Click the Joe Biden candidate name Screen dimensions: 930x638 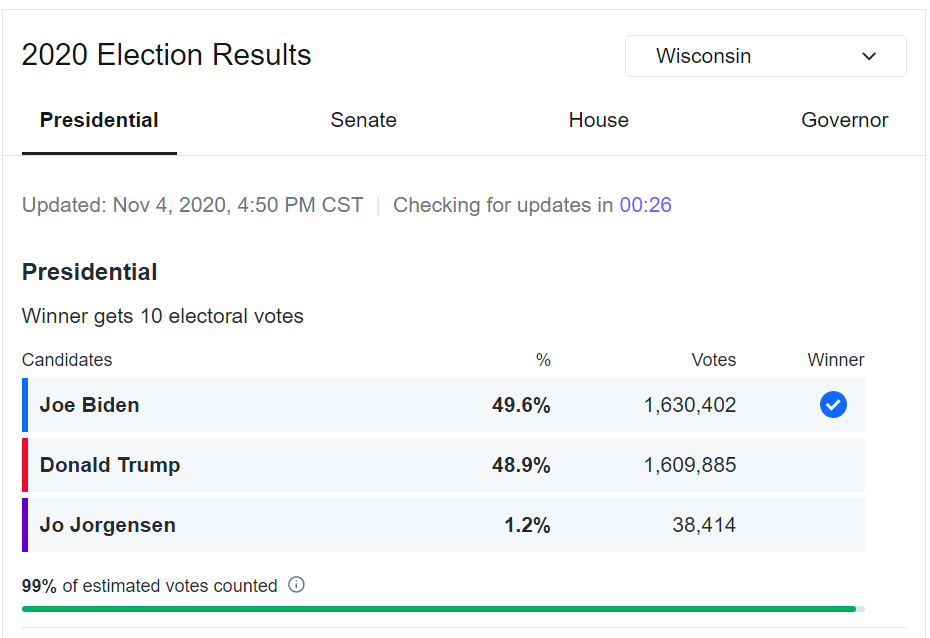pos(90,405)
